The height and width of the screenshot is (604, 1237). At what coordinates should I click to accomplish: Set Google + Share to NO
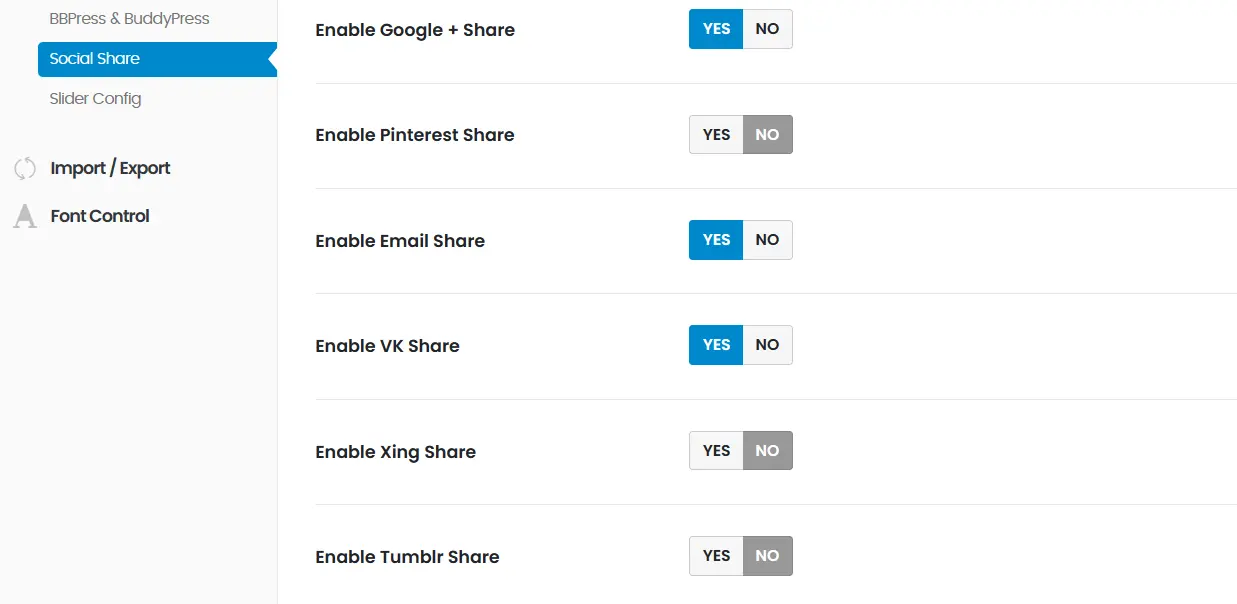(767, 29)
